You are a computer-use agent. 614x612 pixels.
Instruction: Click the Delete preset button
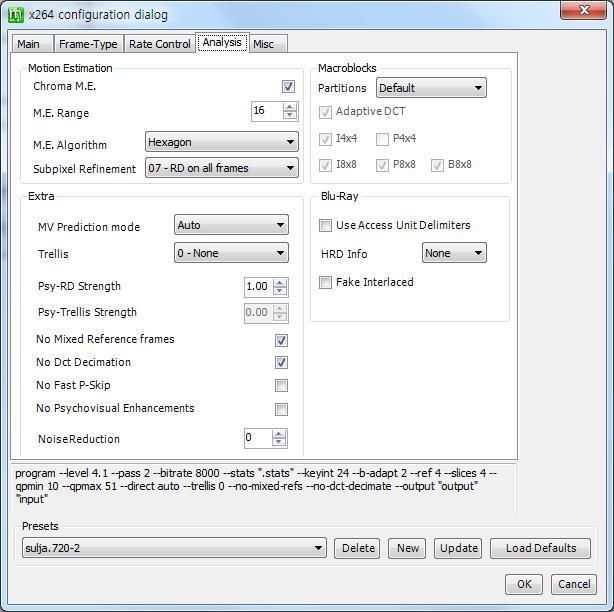click(x=357, y=548)
